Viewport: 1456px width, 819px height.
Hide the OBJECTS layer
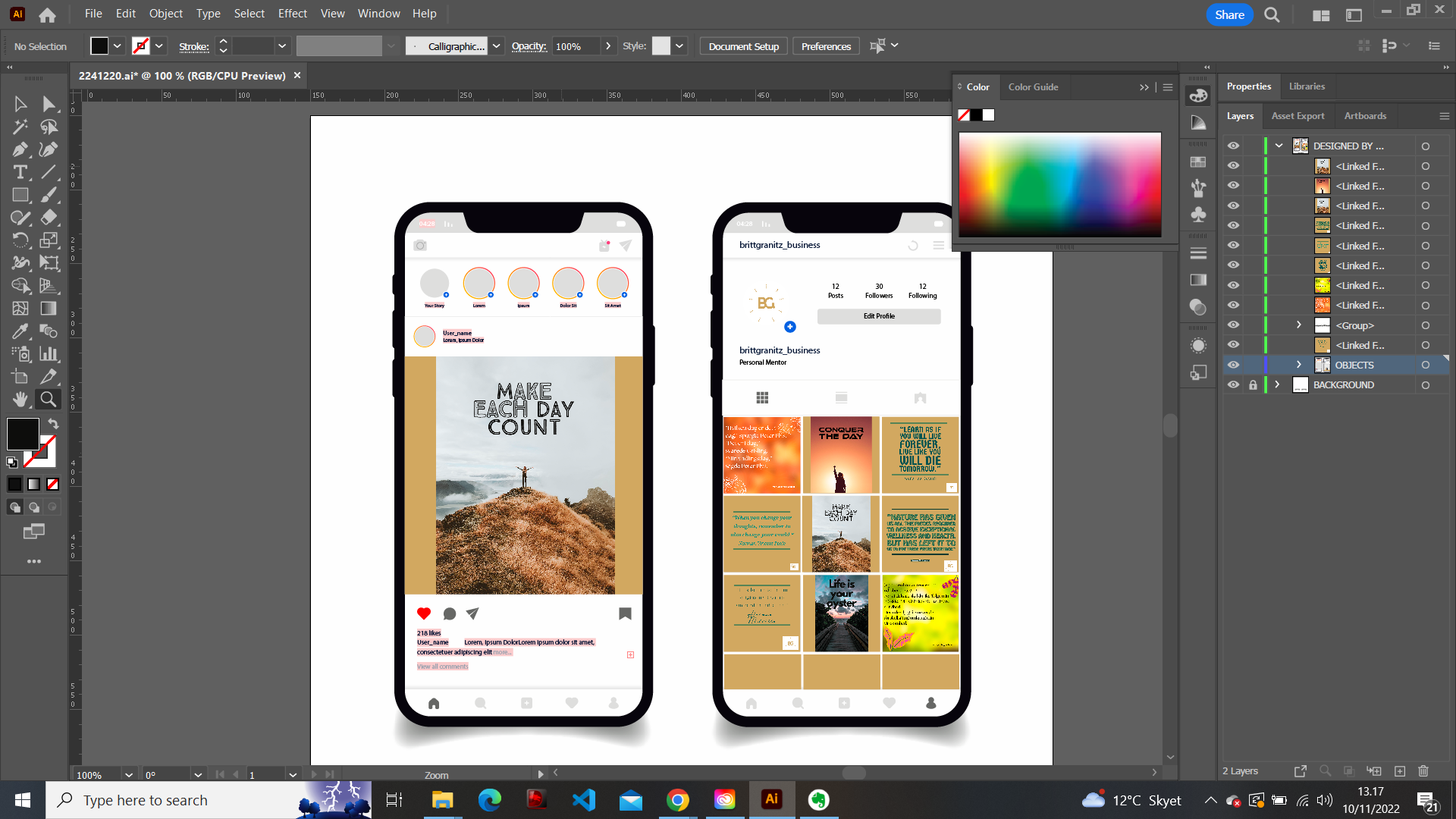1233,365
